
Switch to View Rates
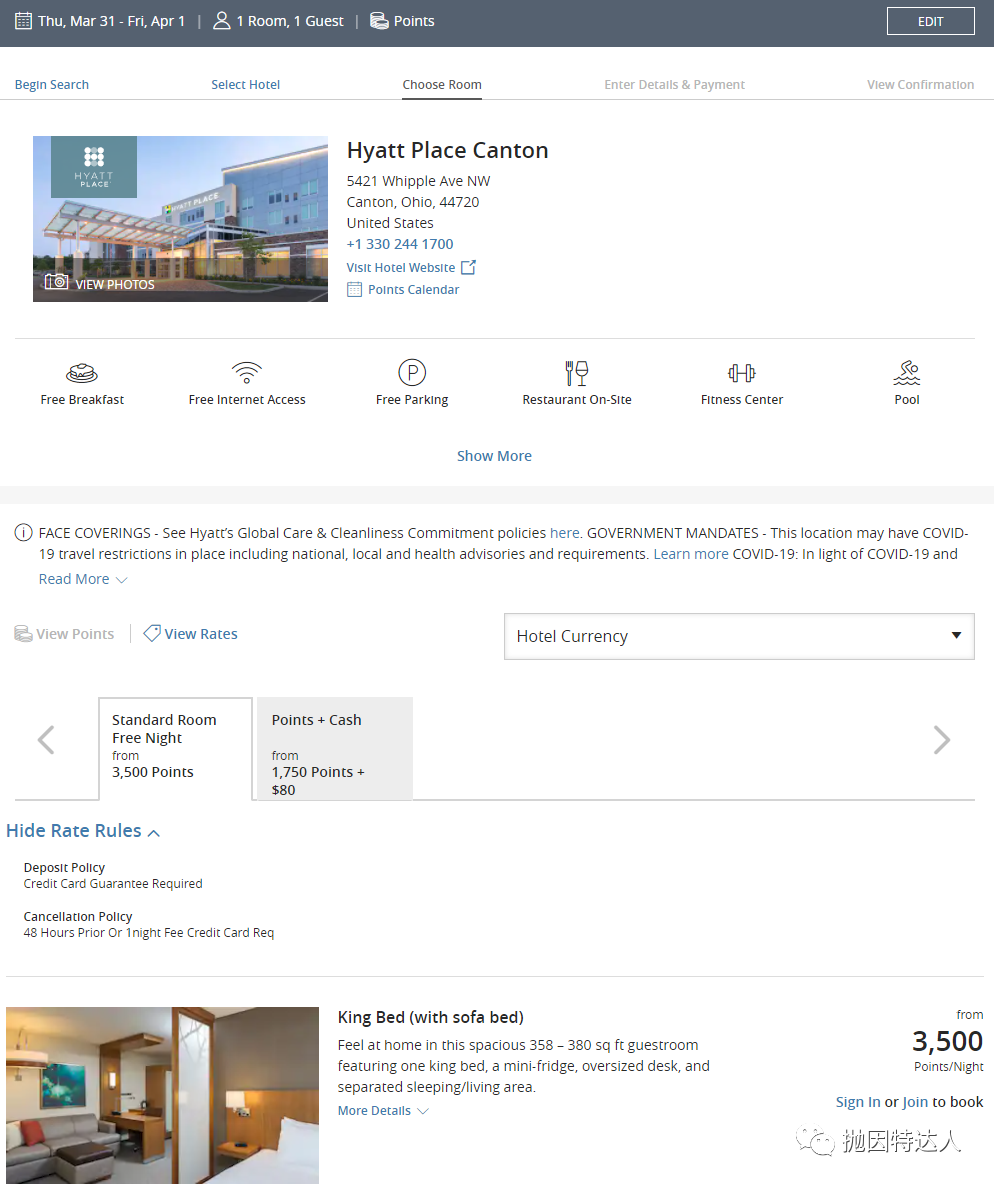pyautogui.click(x=191, y=634)
